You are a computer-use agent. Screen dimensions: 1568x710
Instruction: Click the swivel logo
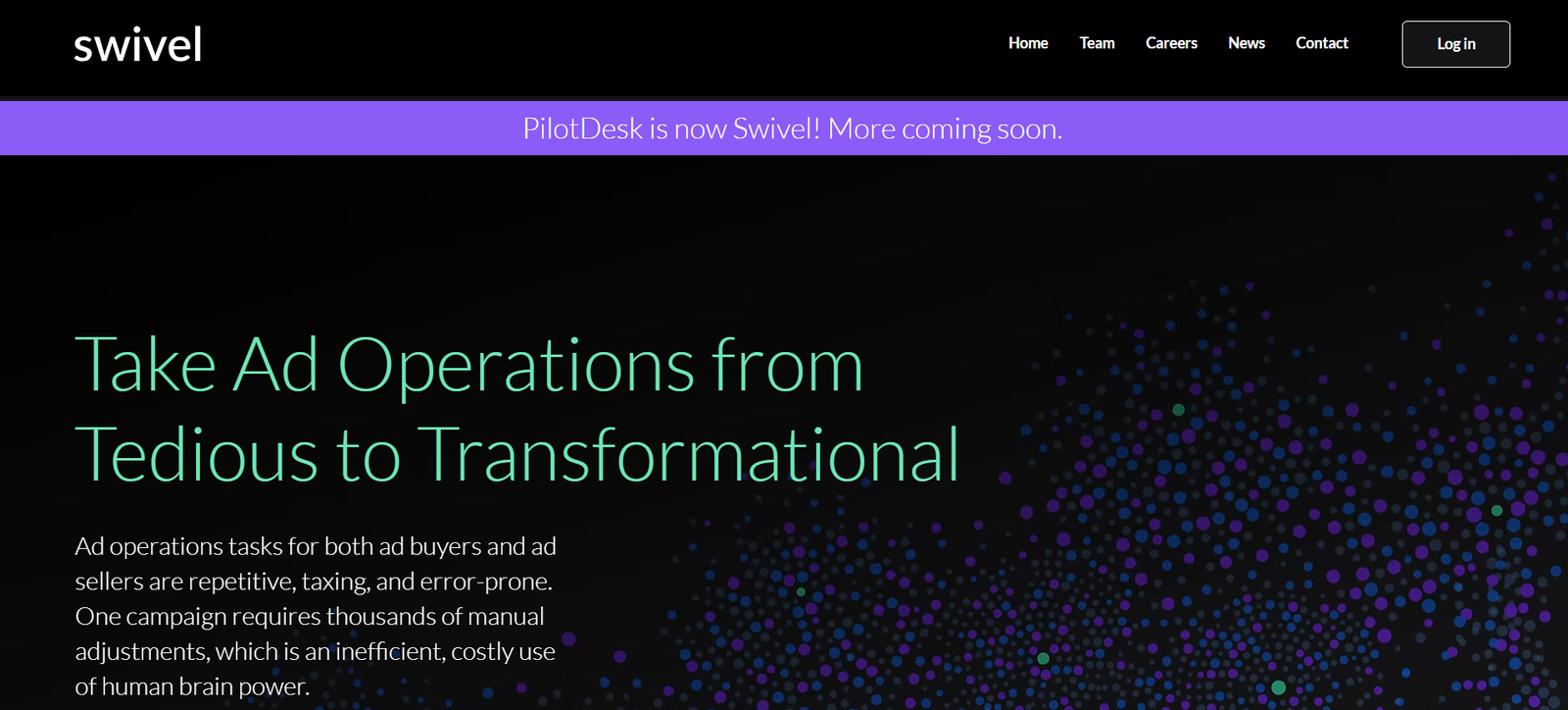138,45
